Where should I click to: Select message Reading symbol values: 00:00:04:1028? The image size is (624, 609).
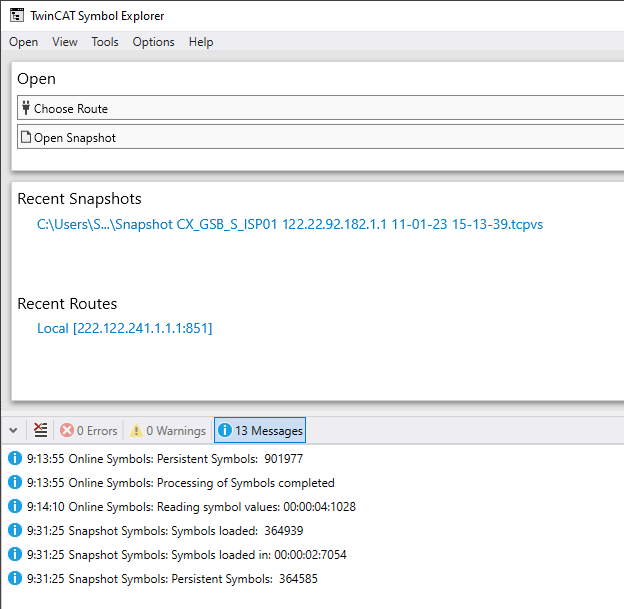(x=191, y=507)
